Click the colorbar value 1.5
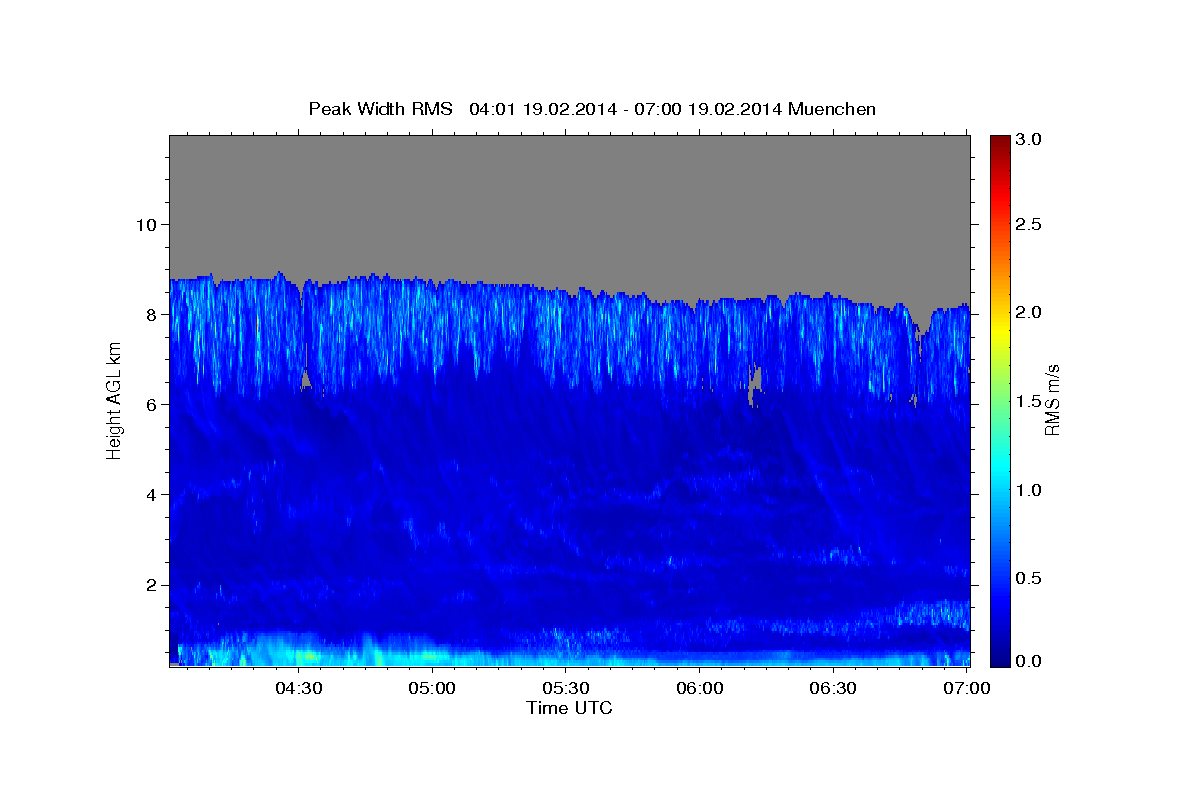The height and width of the screenshot is (800, 1200). pyautogui.click(x=1029, y=401)
